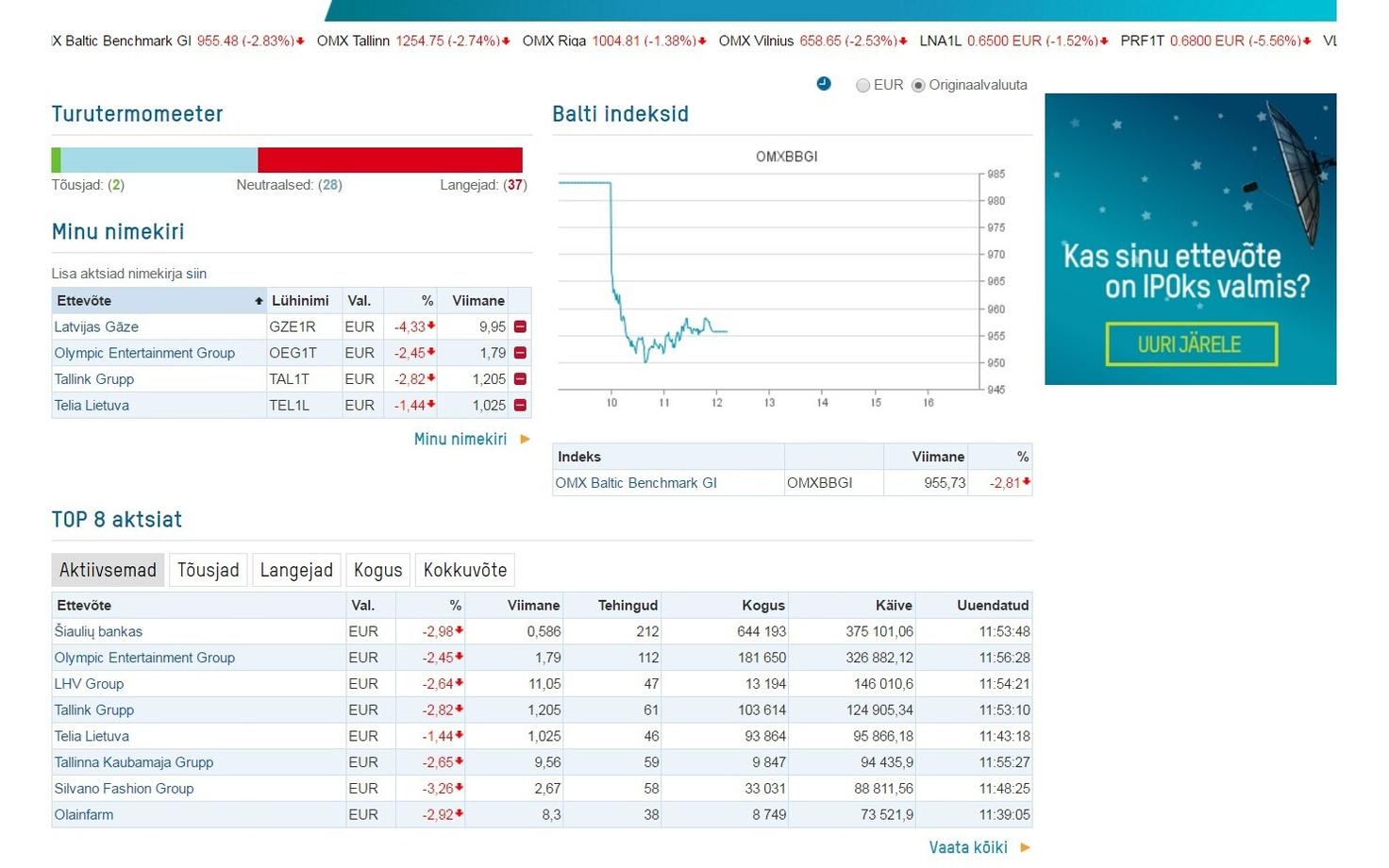Click LNA1L in the ticker bar

(1014, 41)
